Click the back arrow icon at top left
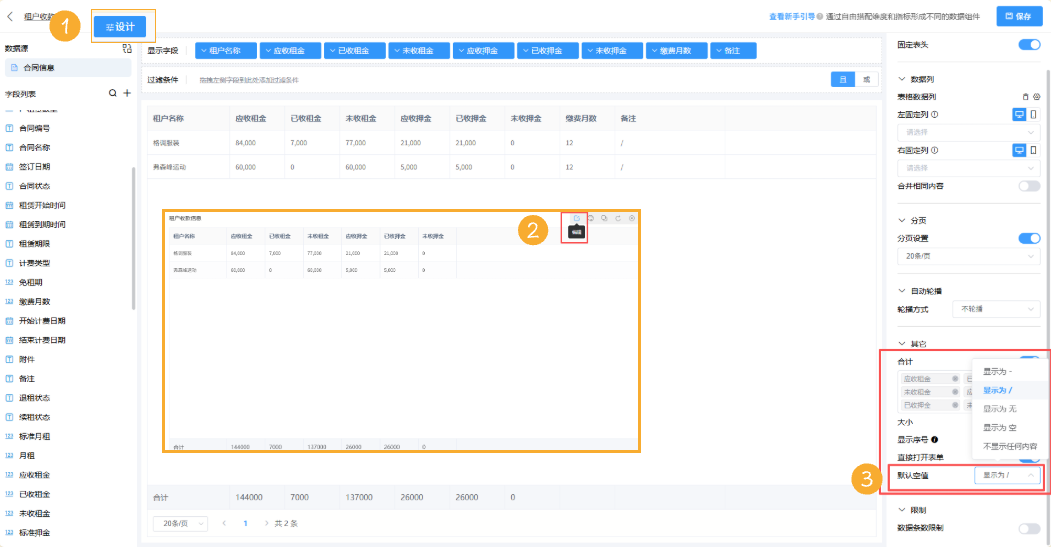The width and height of the screenshot is (1051, 547). pos(10,16)
